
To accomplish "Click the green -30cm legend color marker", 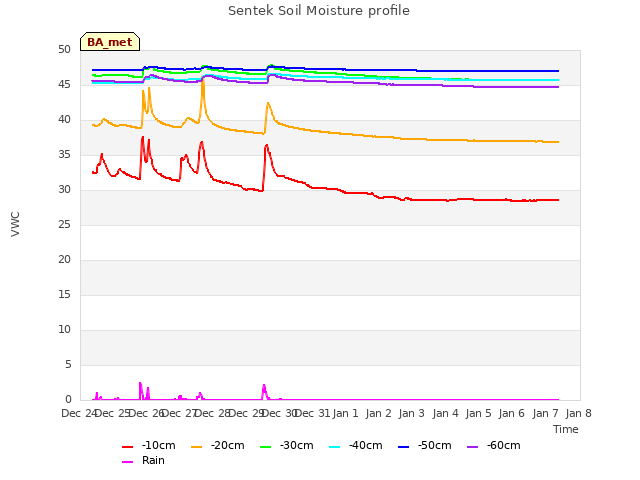I will pyautogui.click(x=266, y=447).
